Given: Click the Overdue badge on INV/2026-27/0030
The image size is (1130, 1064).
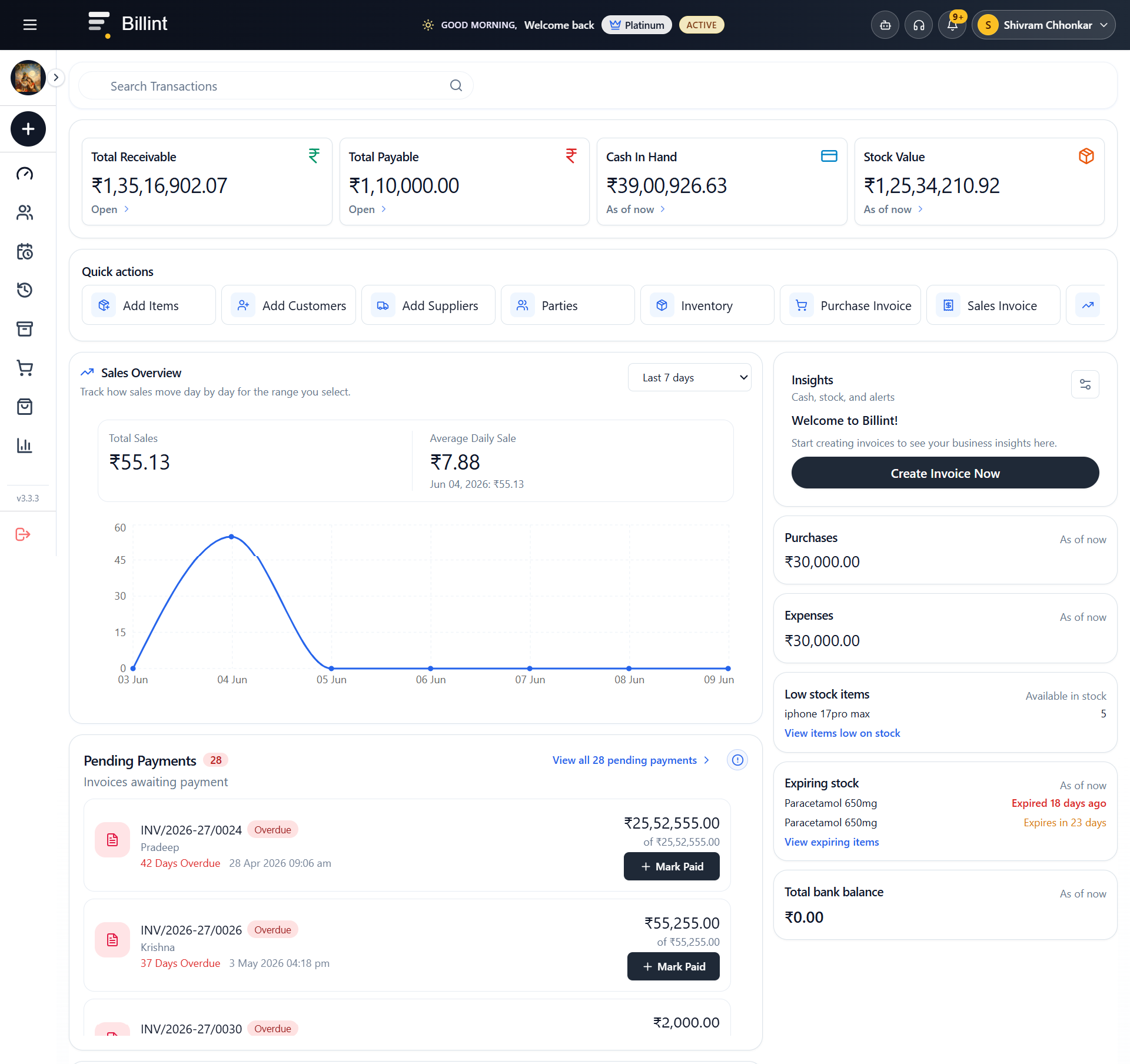Looking at the screenshot, I should [x=272, y=1029].
